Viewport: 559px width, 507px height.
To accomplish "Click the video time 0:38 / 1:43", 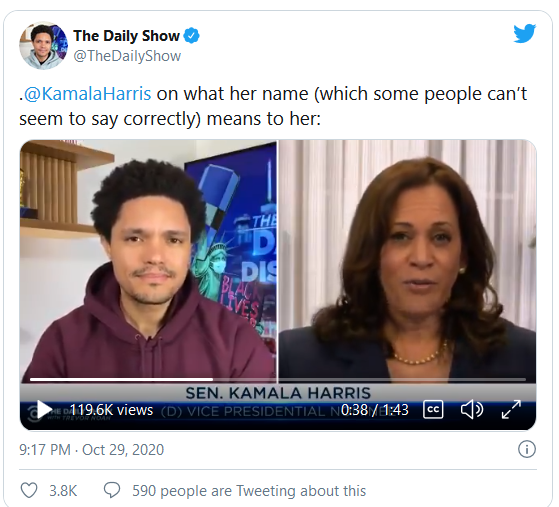I will click(x=374, y=410).
